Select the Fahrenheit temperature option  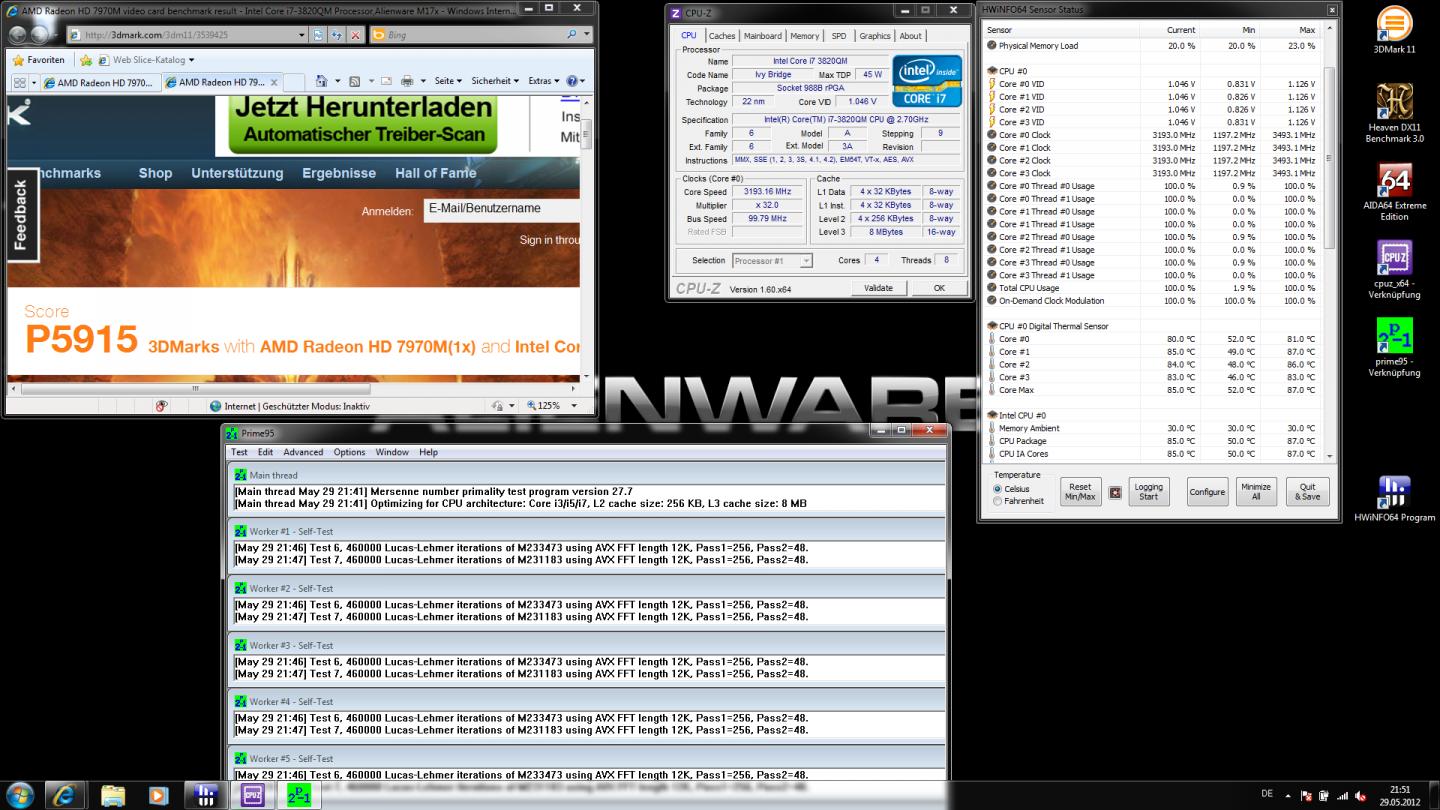(998, 501)
